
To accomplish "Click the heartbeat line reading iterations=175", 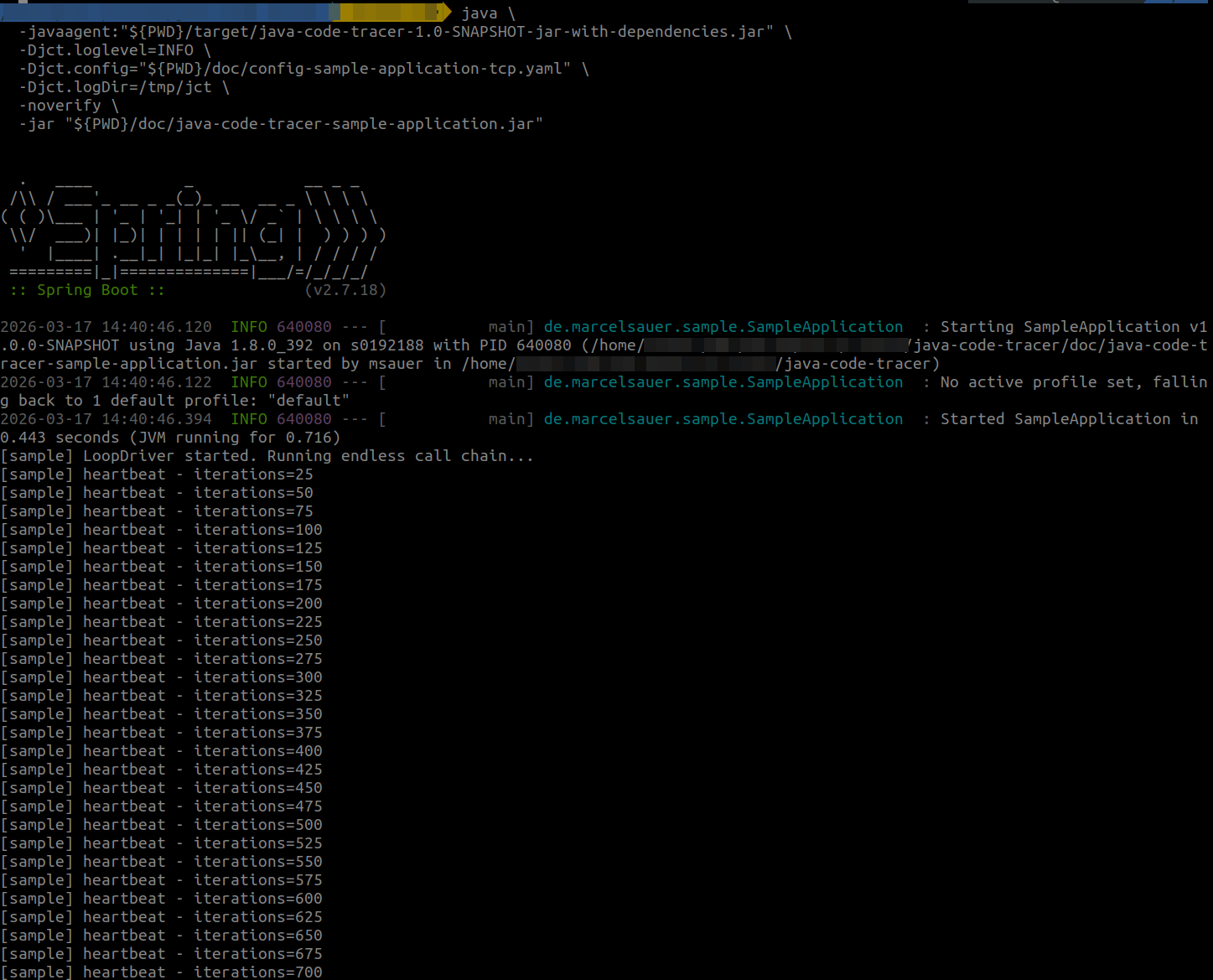I will click(x=161, y=585).
